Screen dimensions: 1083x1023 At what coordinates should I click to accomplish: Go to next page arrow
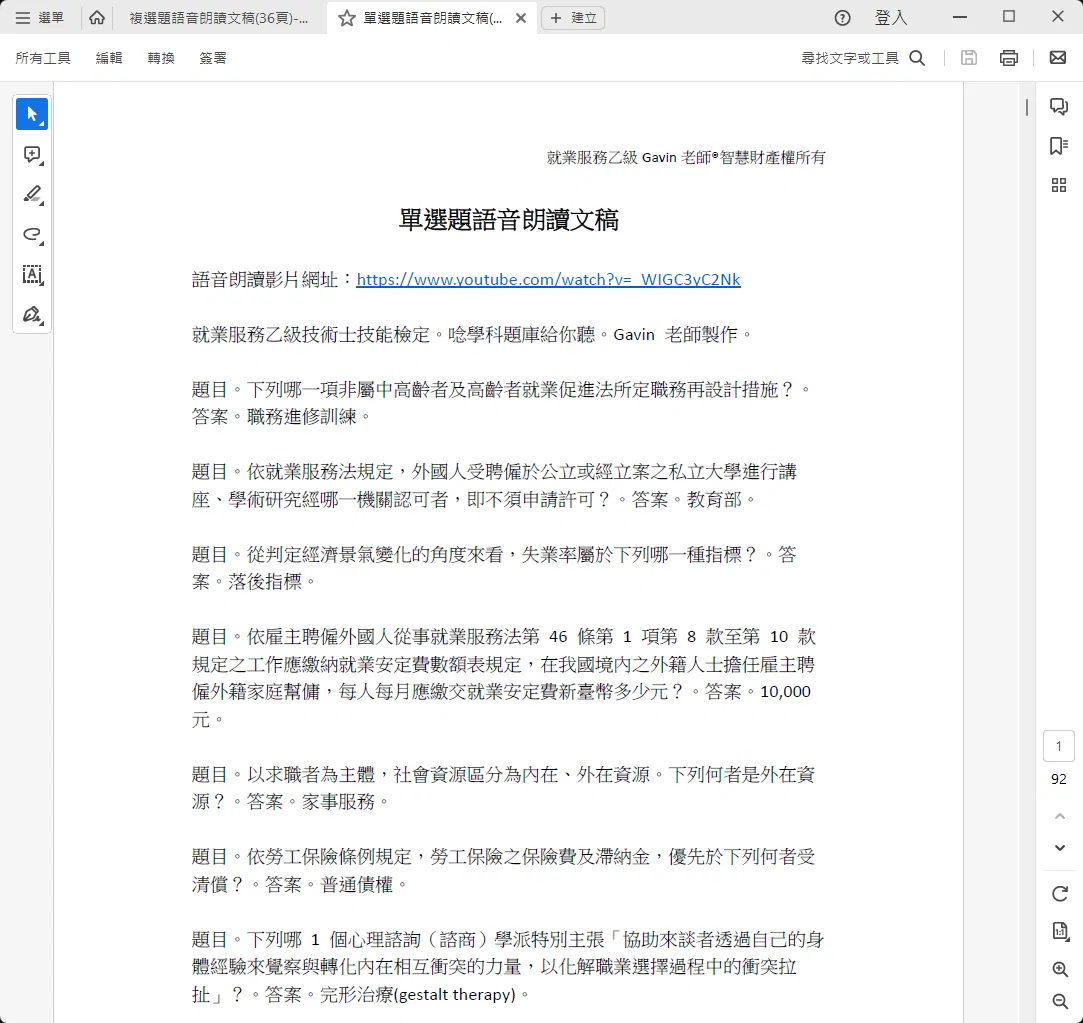click(x=1060, y=848)
